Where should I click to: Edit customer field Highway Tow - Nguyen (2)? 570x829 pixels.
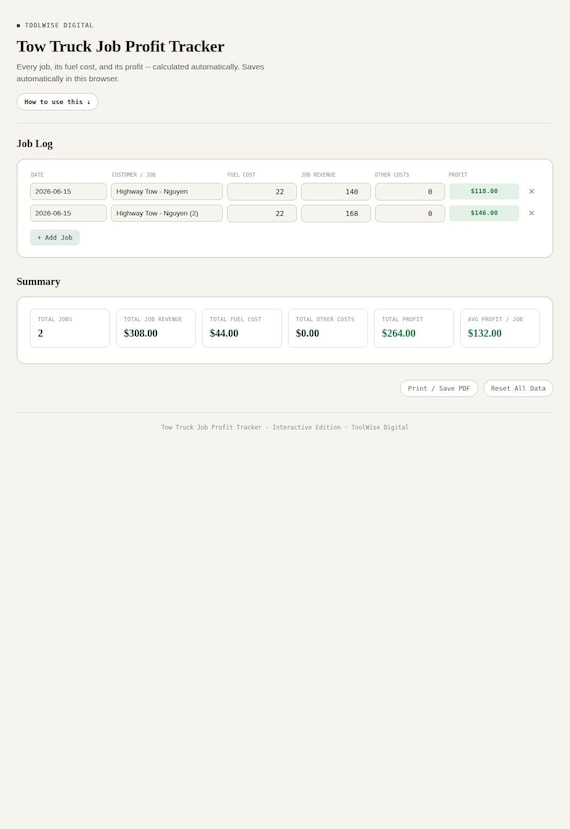tap(167, 213)
